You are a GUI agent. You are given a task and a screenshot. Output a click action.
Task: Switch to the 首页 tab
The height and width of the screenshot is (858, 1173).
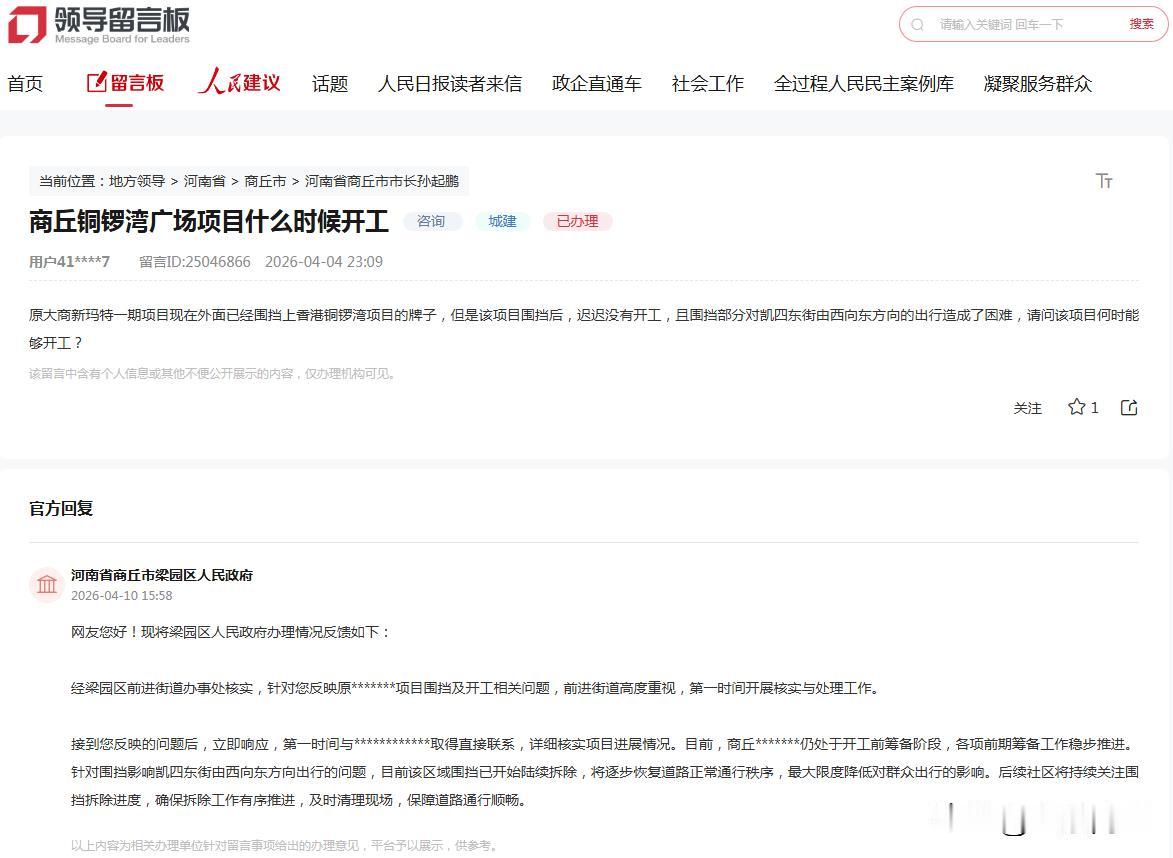(x=25, y=84)
